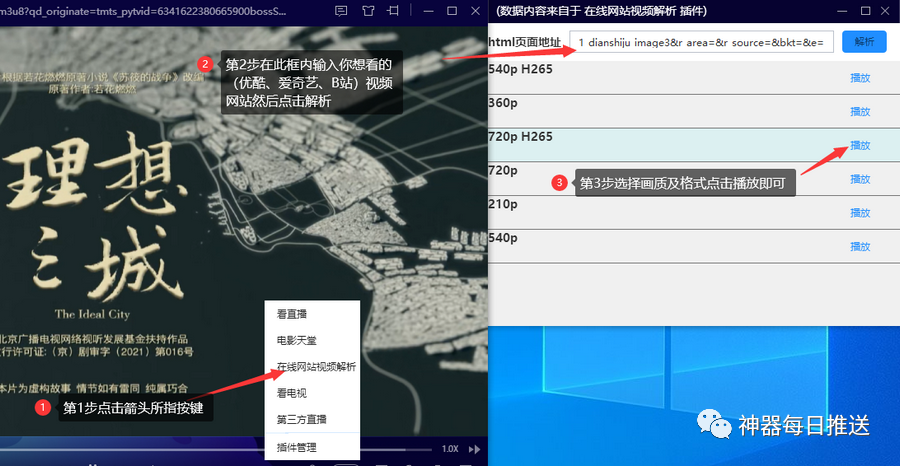This screenshot has height=466, width=900.
Task: Click 播放 for 360p row
Action: pyautogui.click(x=860, y=111)
